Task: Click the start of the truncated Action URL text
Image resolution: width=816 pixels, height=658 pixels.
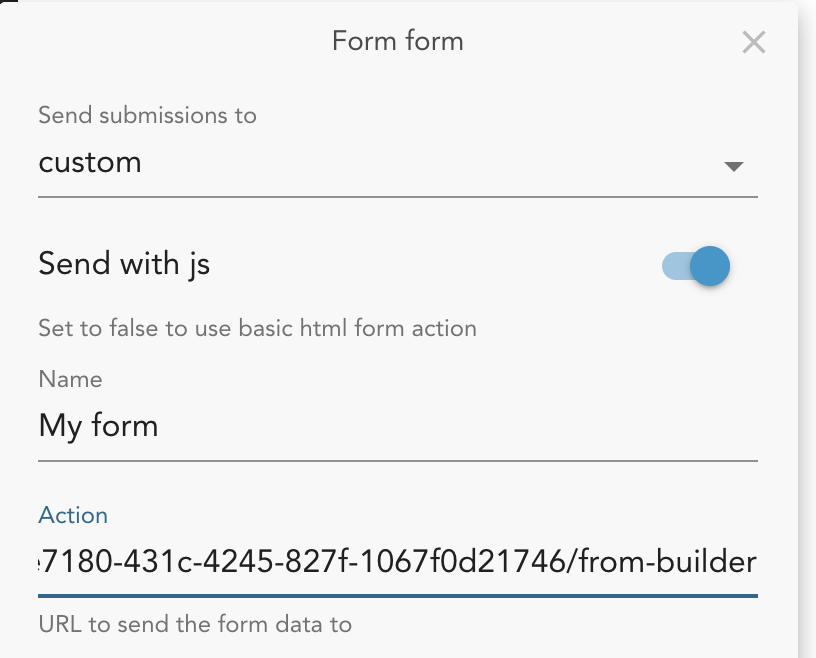Action: 44,562
